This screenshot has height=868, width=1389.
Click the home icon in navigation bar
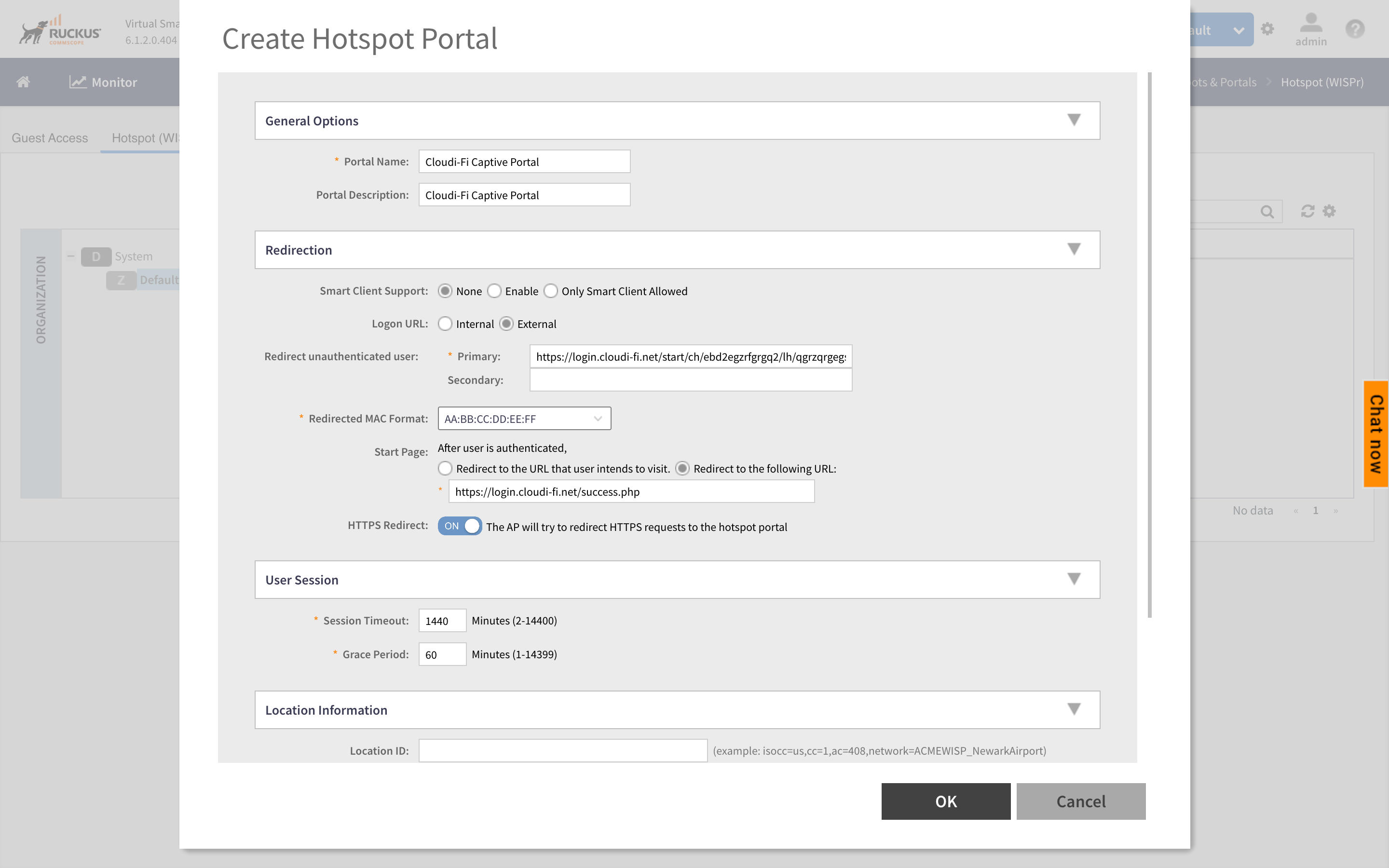click(23, 81)
